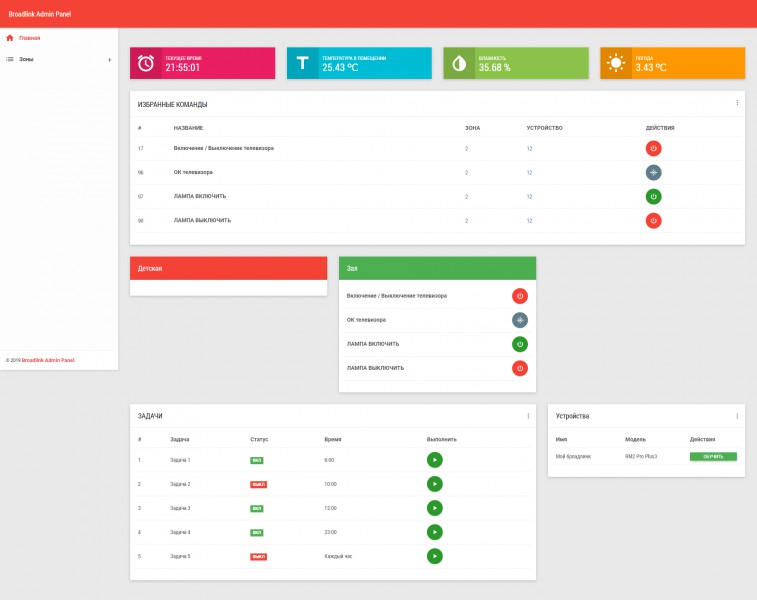
Task: Click 'УСТРОЙСТВО' column header
Action: click(x=544, y=128)
